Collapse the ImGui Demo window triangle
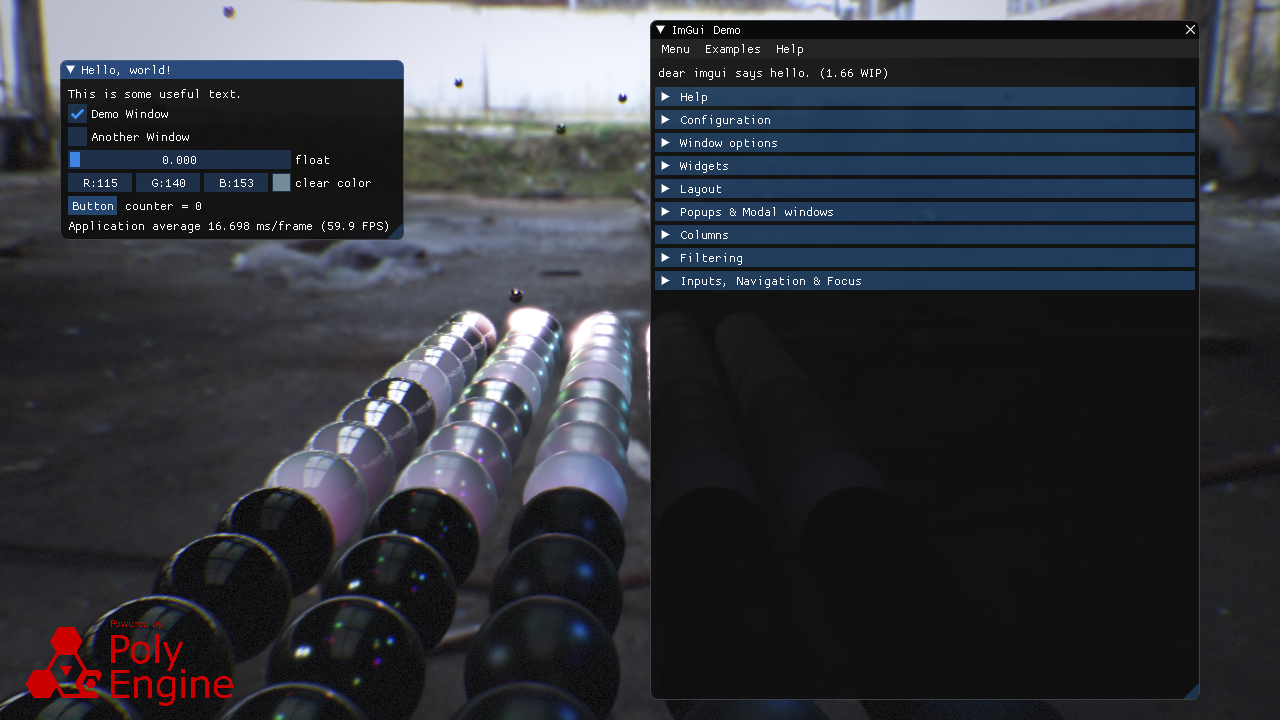Screen dimensions: 1280x720 click(x=661, y=30)
